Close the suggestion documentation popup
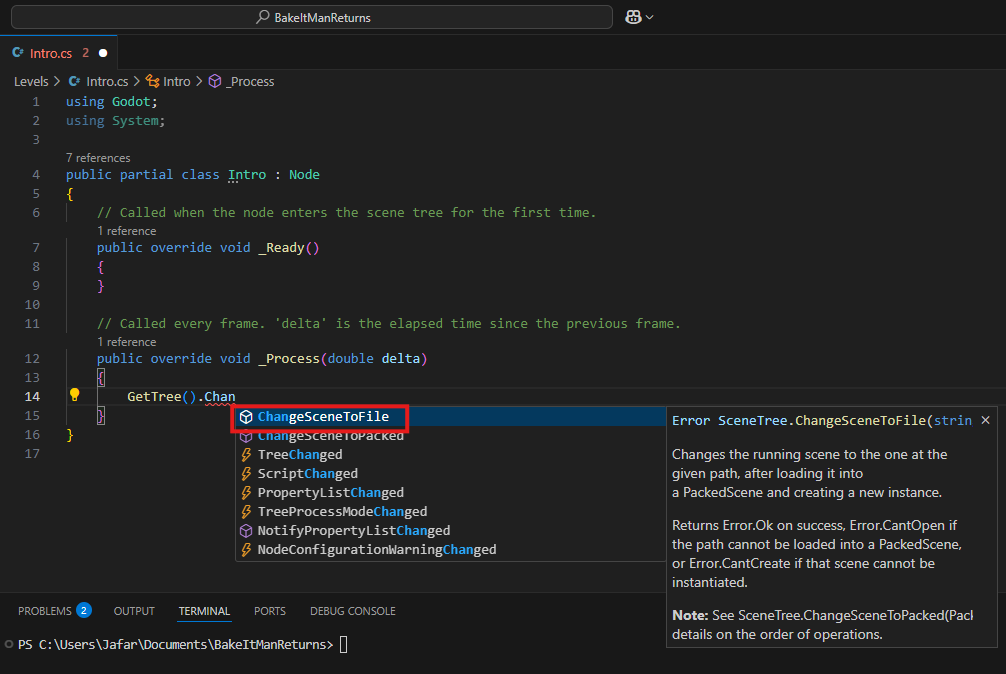This screenshot has width=1006, height=674. [x=985, y=420]
